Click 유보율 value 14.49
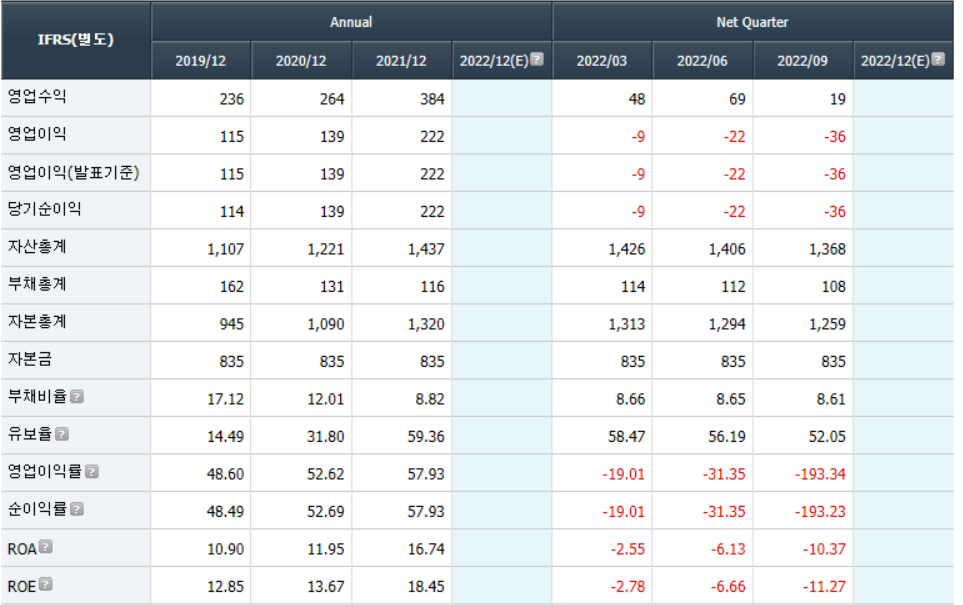The image size is (963, 605). coord(225,436)
